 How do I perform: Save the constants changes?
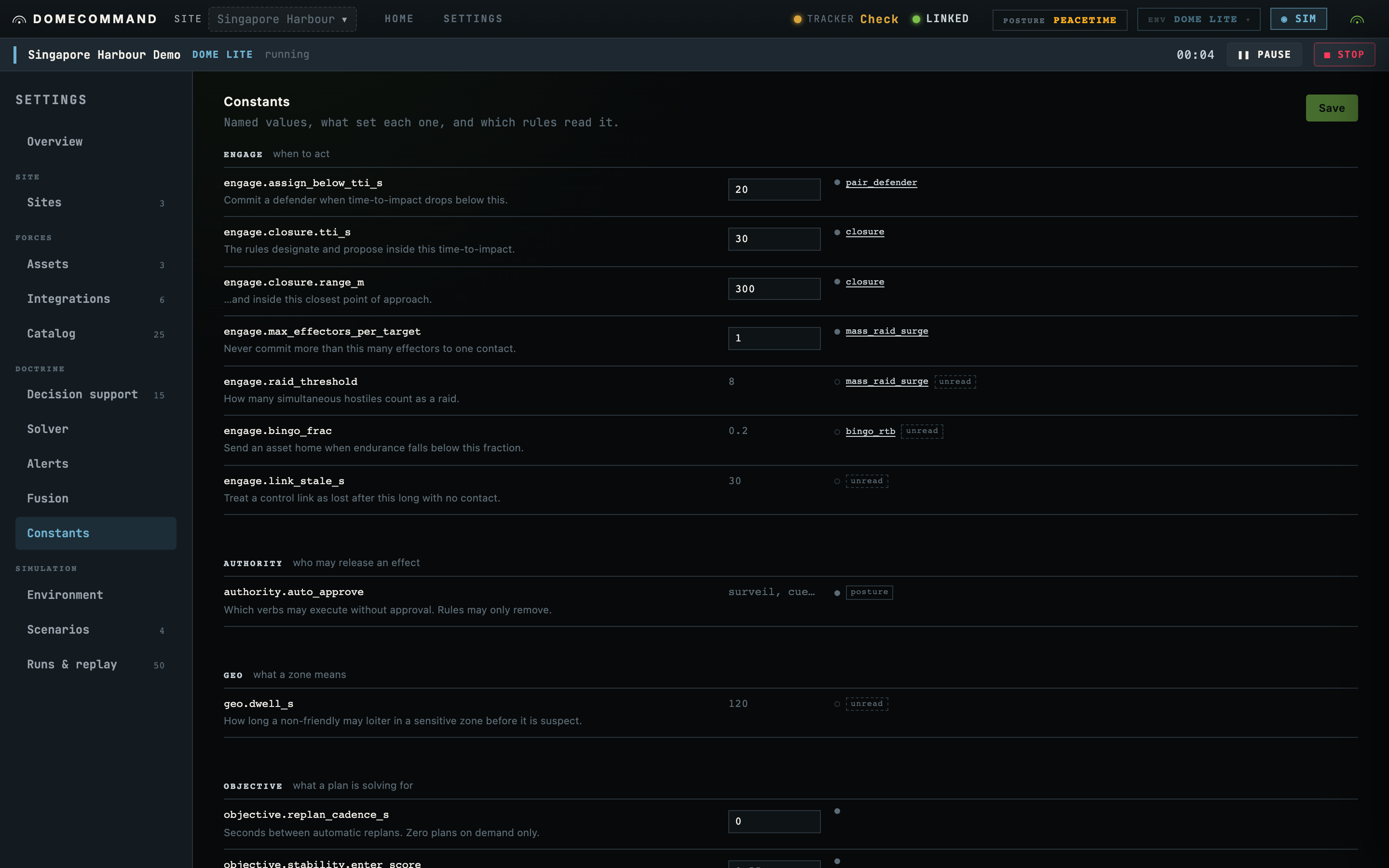[1332, 108]
